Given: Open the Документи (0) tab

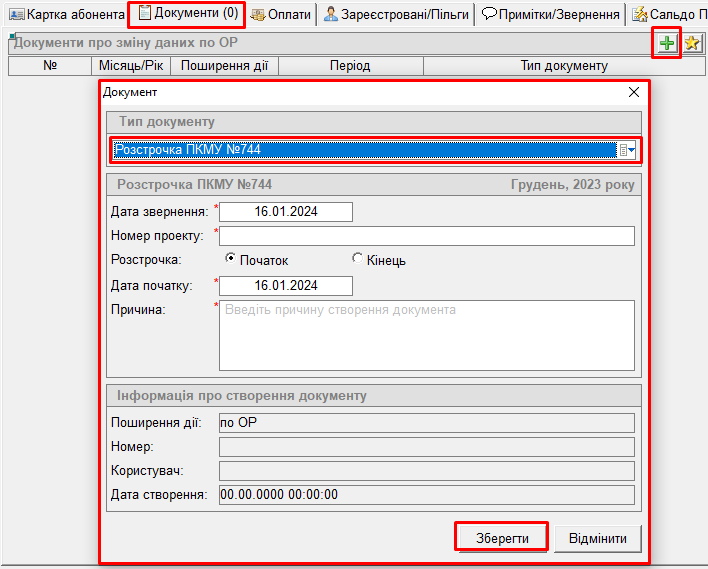Looking at the screenshot, I should click(187, 13).
